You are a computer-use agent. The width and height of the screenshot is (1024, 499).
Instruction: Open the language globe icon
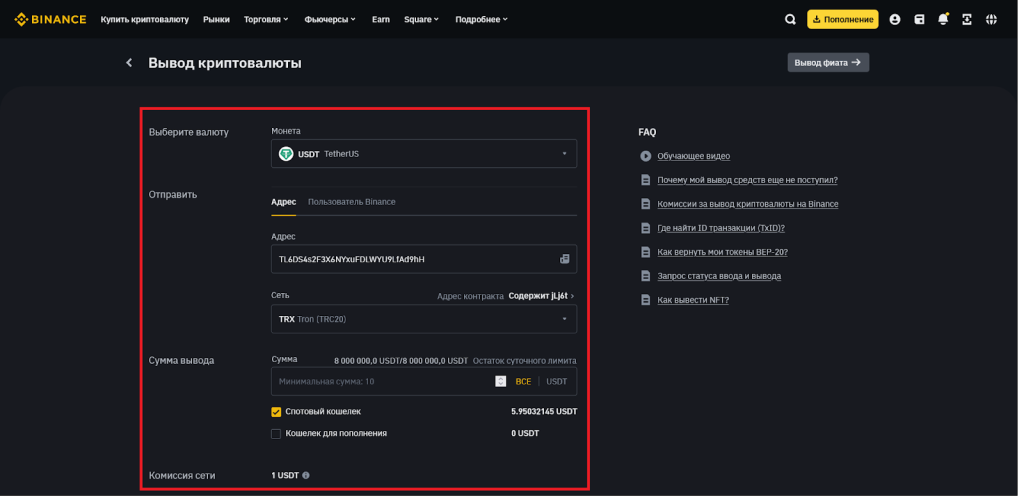(991, 19)
